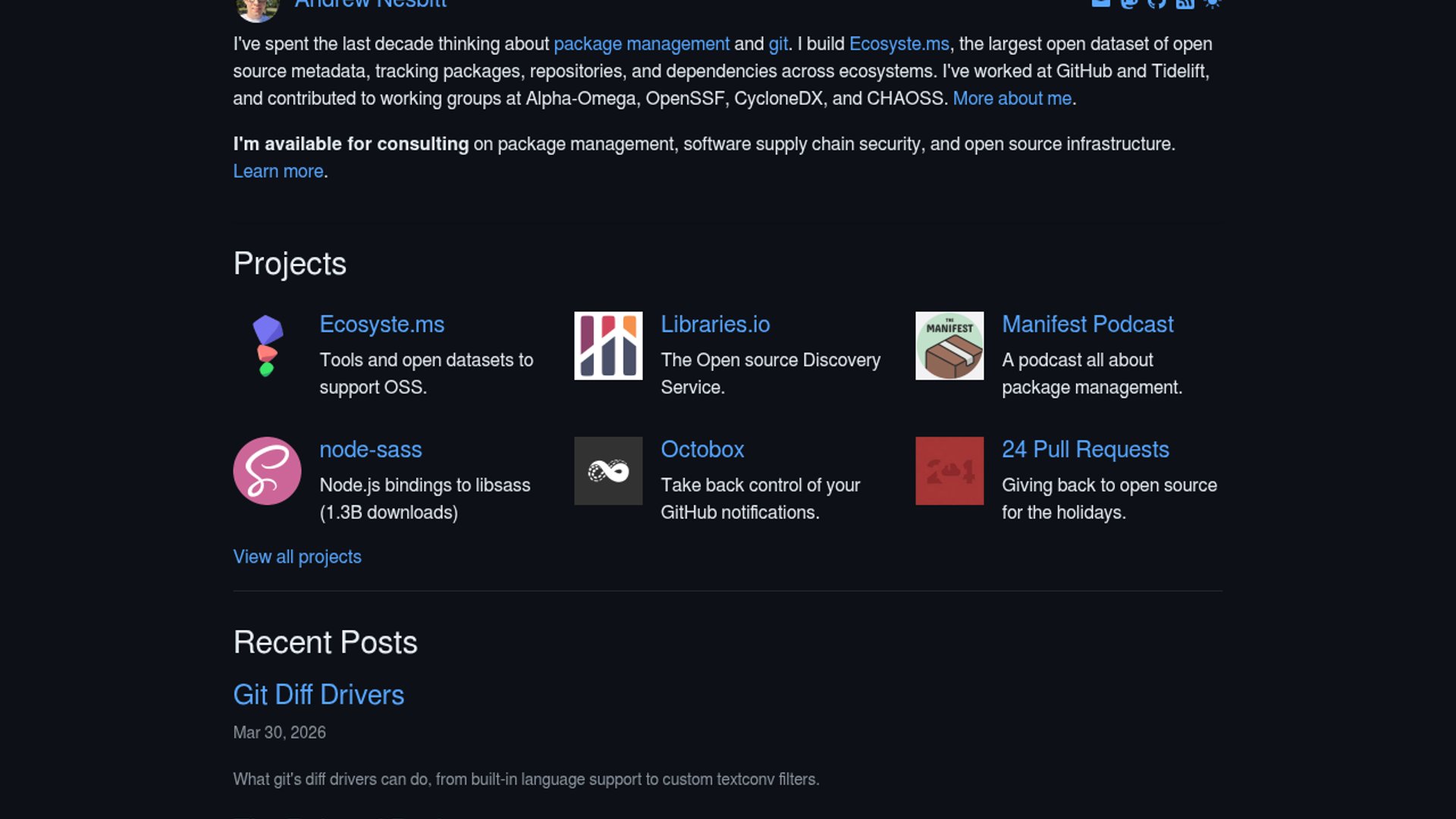Click the author avatar photo

258,8
